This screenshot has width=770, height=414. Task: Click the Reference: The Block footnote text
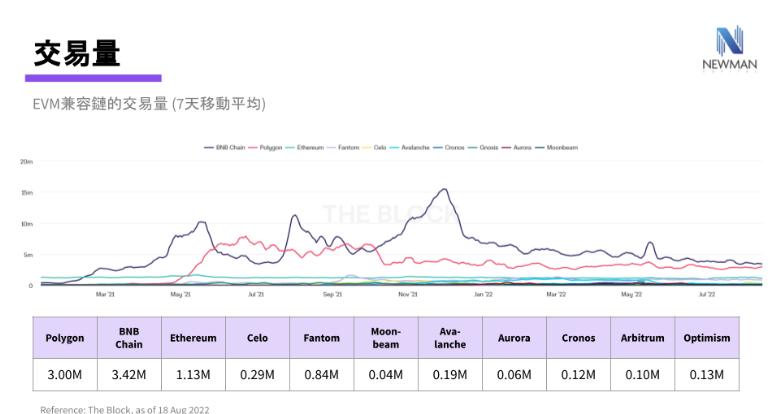[125, 409]
